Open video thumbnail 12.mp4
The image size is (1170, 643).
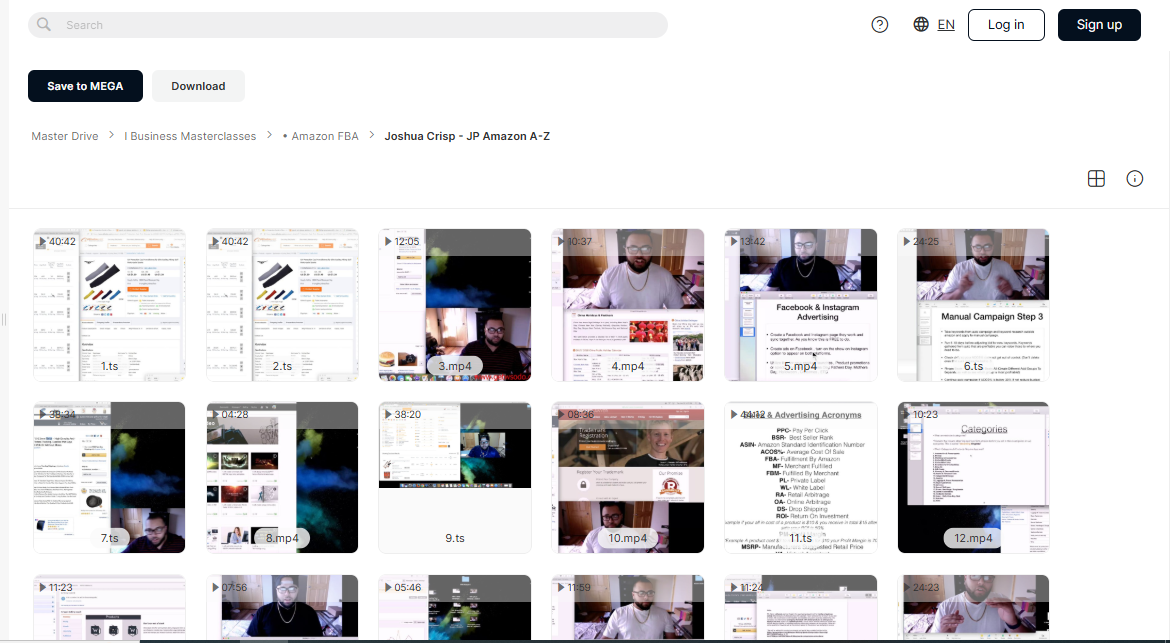tap(973, 477)
